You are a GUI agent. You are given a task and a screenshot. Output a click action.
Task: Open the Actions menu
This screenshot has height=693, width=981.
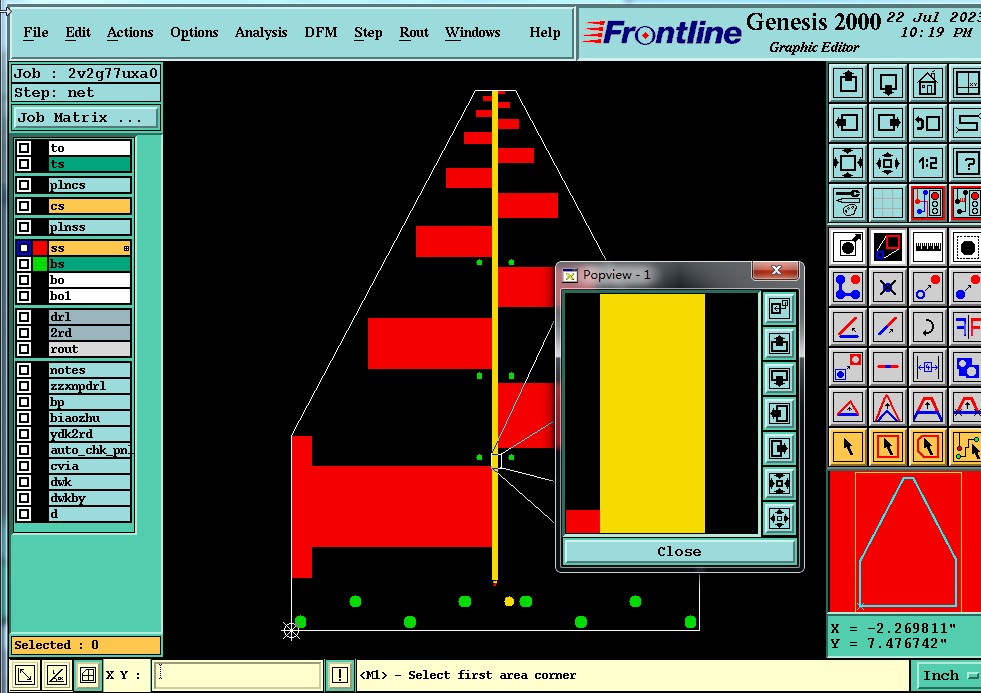click(130, 33)
